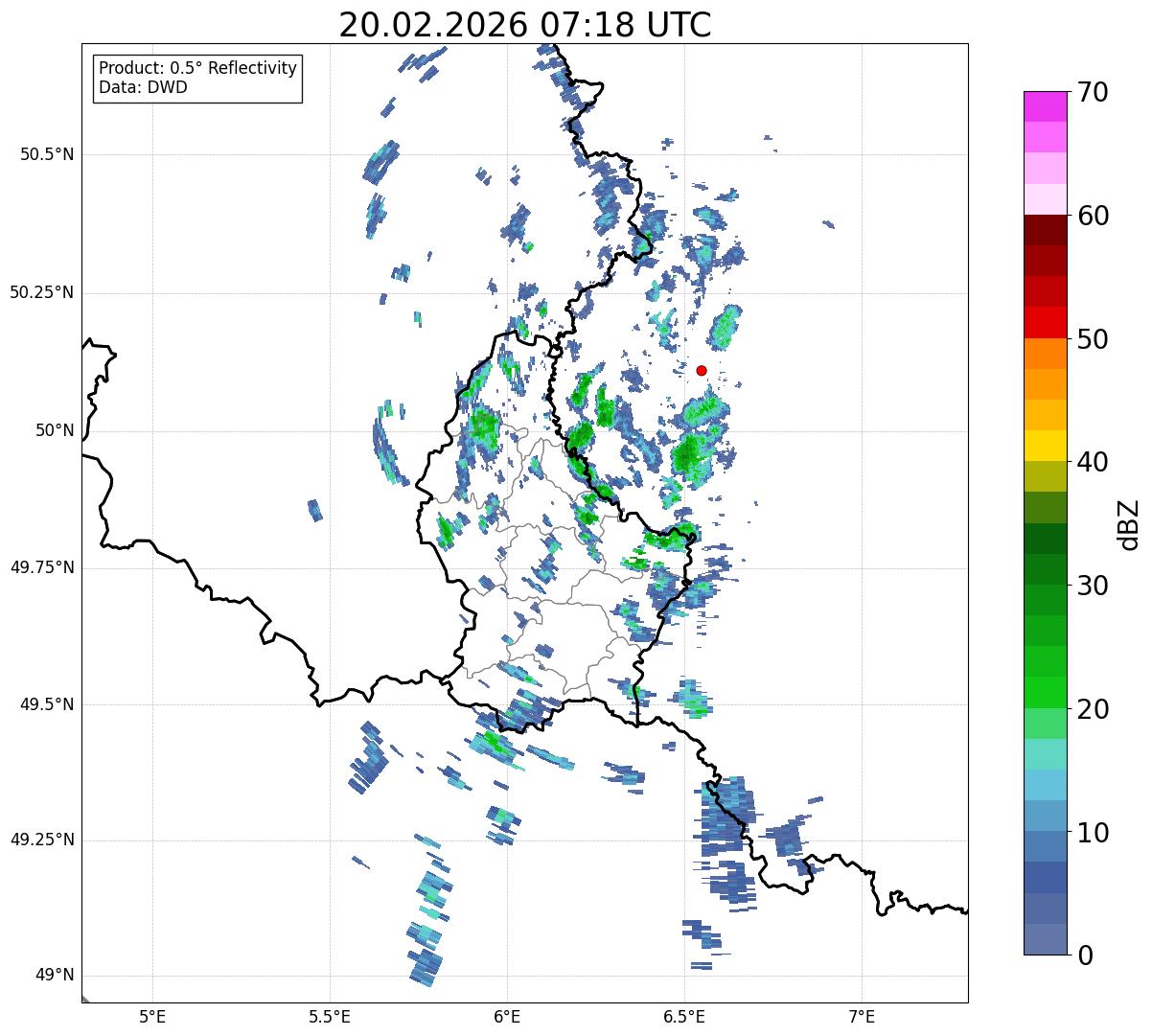1152x1036 pixels.
Task: Click the 49.75°N latitude label
Action: [x=41, y=567]
